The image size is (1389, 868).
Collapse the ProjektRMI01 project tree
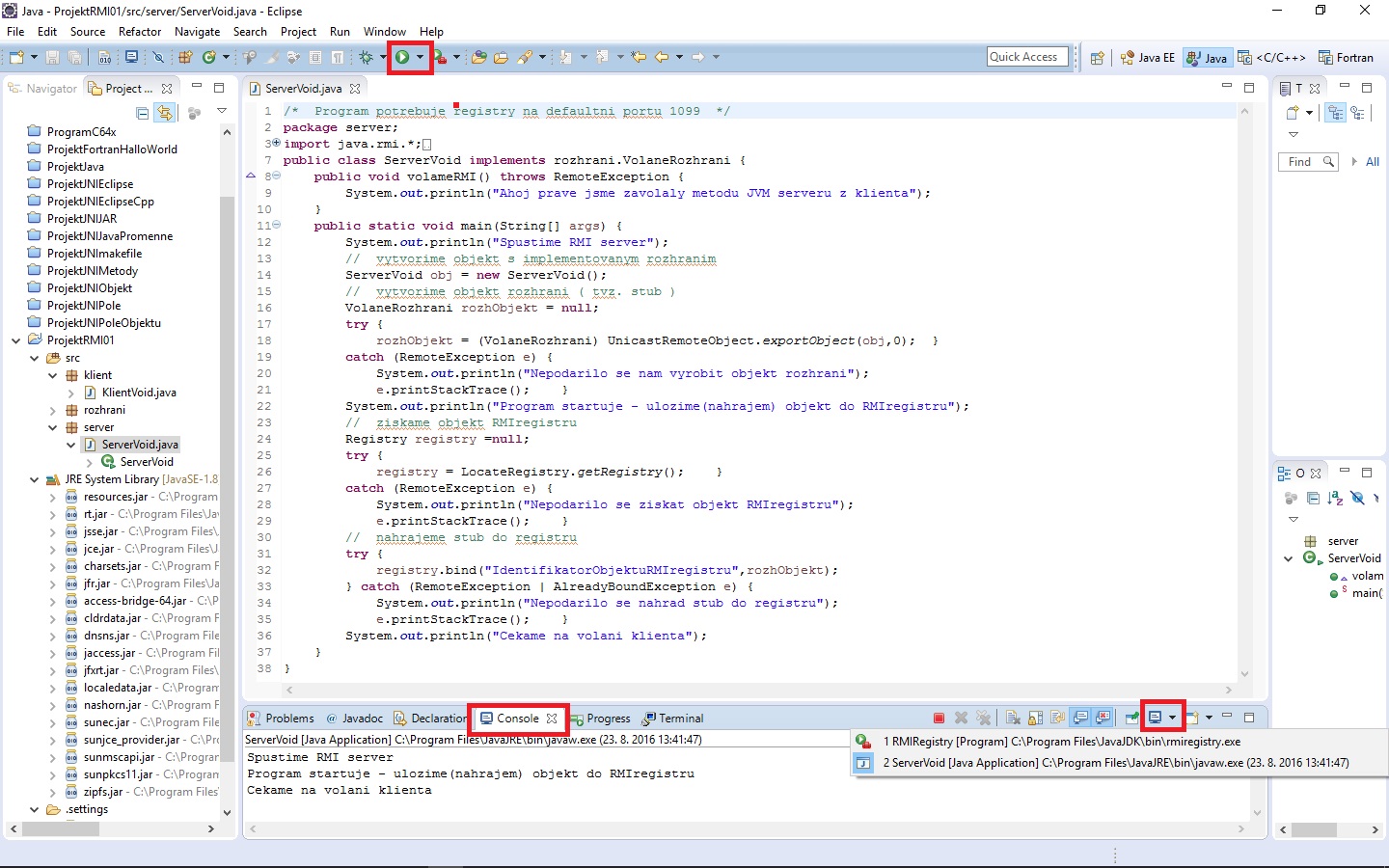click(x=15, y=339)
